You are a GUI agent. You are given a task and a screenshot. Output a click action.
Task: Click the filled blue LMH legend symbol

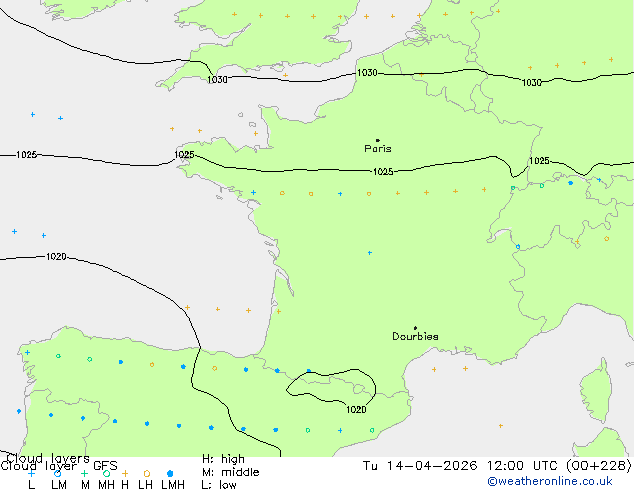[170, 473]
